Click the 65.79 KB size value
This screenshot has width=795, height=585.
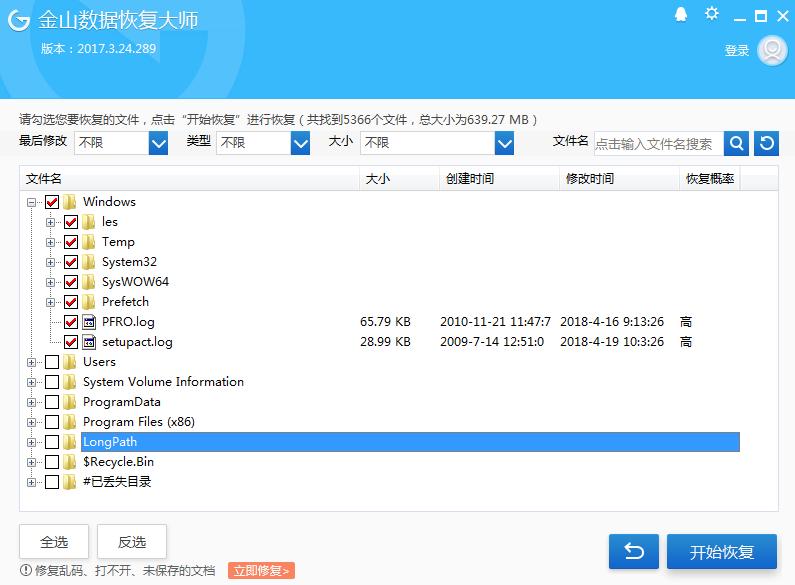coord(385,322)
